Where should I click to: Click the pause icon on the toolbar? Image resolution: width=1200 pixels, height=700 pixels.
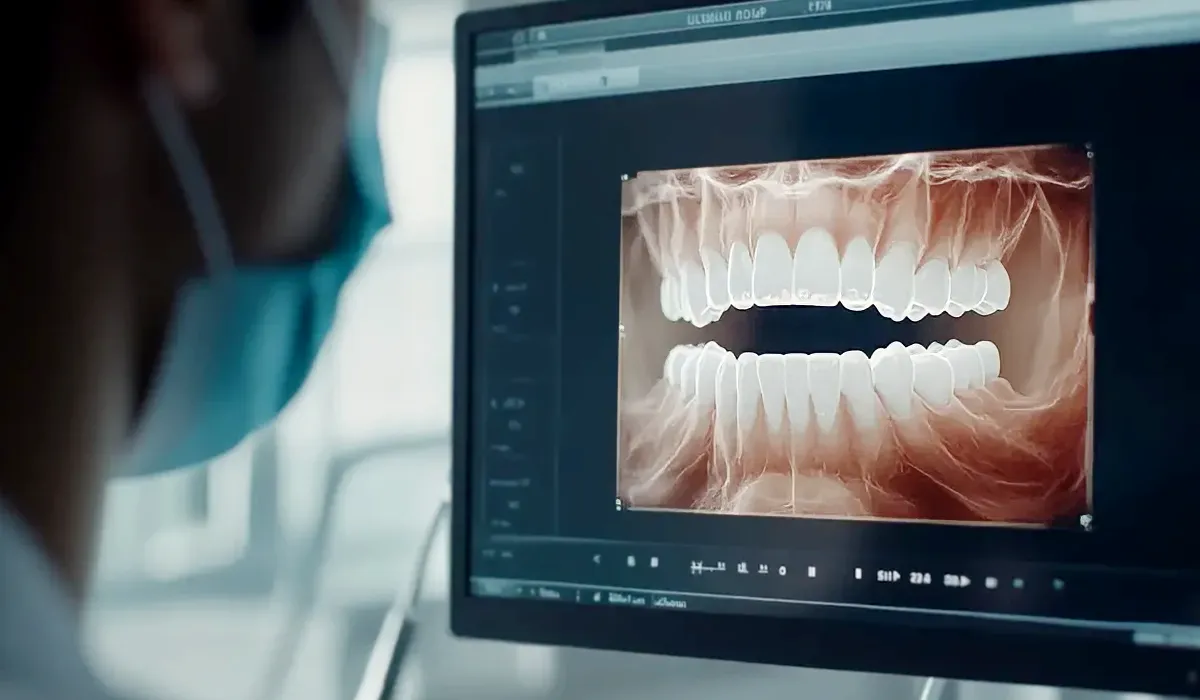(810, 570)
